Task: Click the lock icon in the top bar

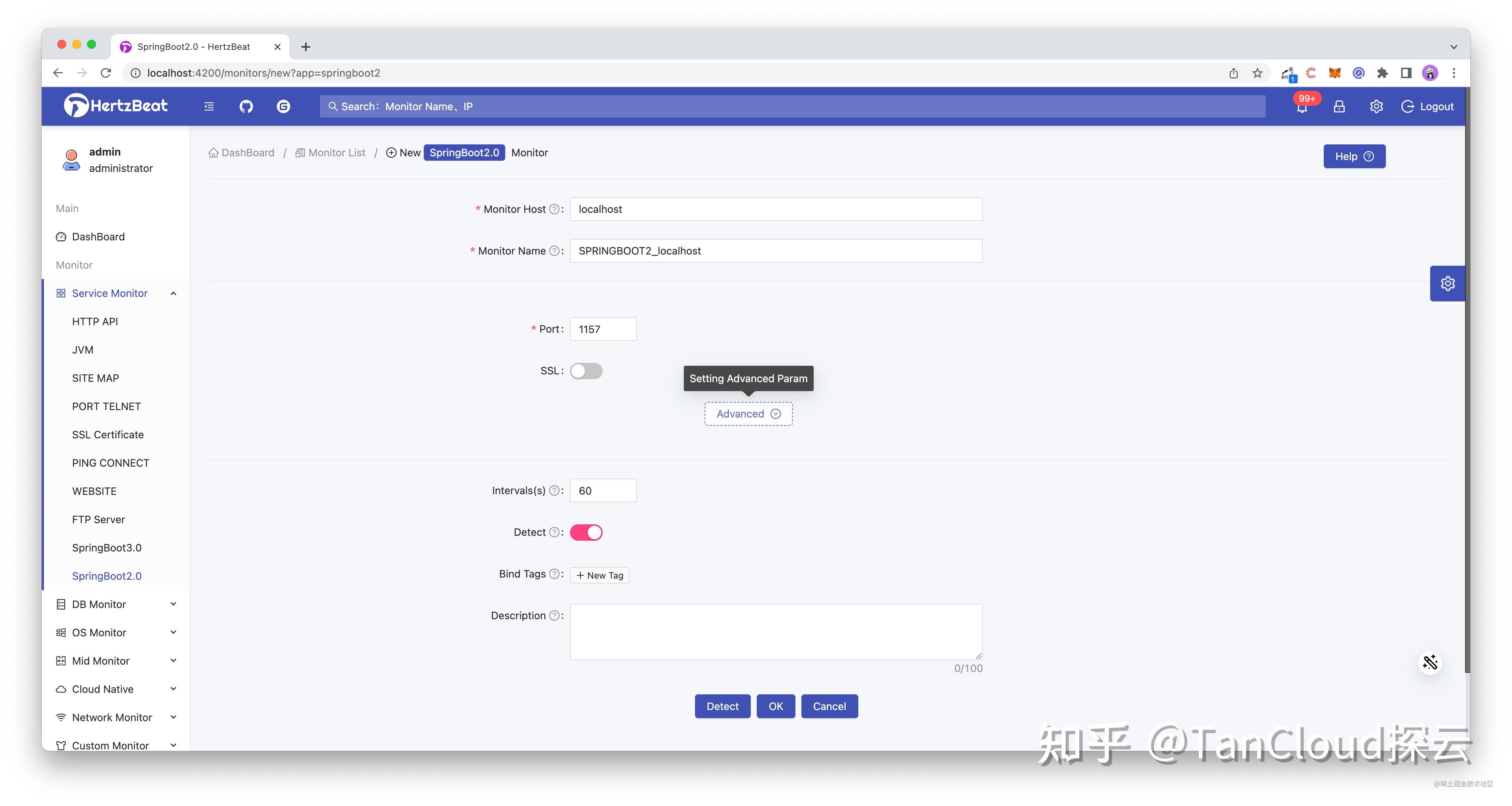Action: click(1339, 106)
